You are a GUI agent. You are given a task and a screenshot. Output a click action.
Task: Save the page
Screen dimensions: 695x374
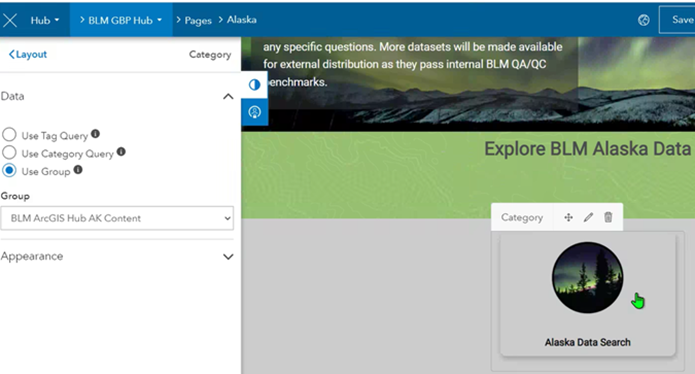(x=677, y=19)
